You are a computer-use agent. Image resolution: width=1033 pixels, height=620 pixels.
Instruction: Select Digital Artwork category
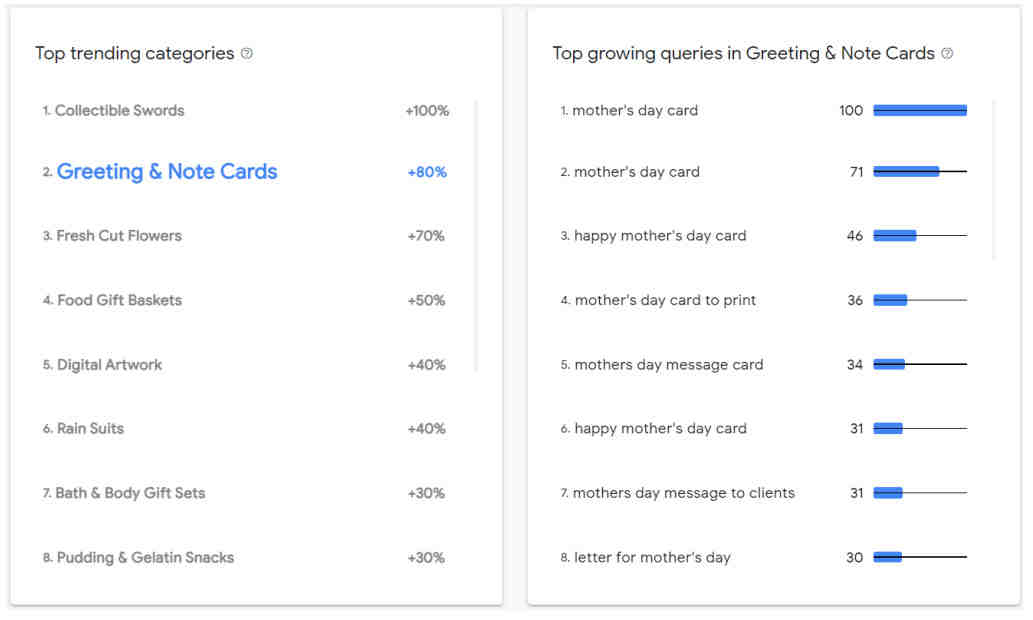pyautogui.click(x=109, y=365)
